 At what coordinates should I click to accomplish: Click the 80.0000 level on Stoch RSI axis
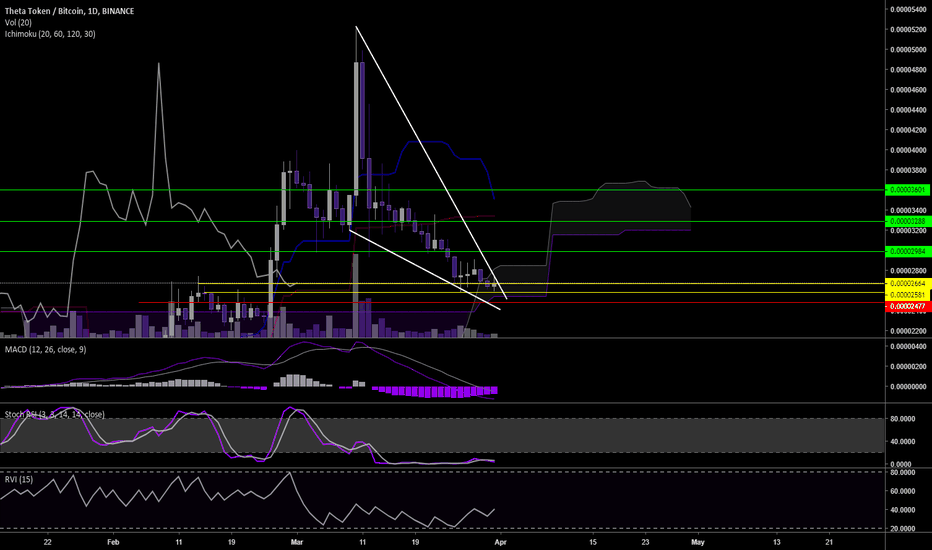(x=902, y=419)
